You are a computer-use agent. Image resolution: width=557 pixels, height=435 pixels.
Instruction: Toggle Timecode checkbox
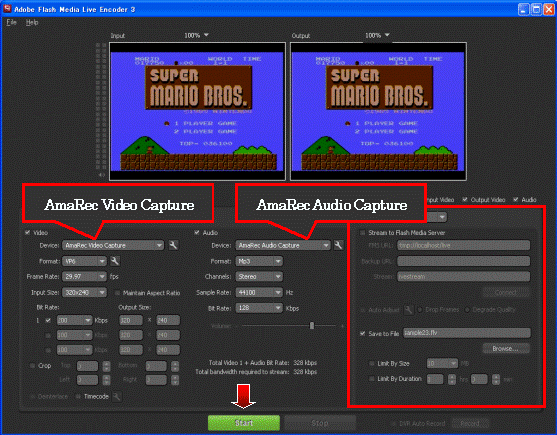[x=78, y=396]
